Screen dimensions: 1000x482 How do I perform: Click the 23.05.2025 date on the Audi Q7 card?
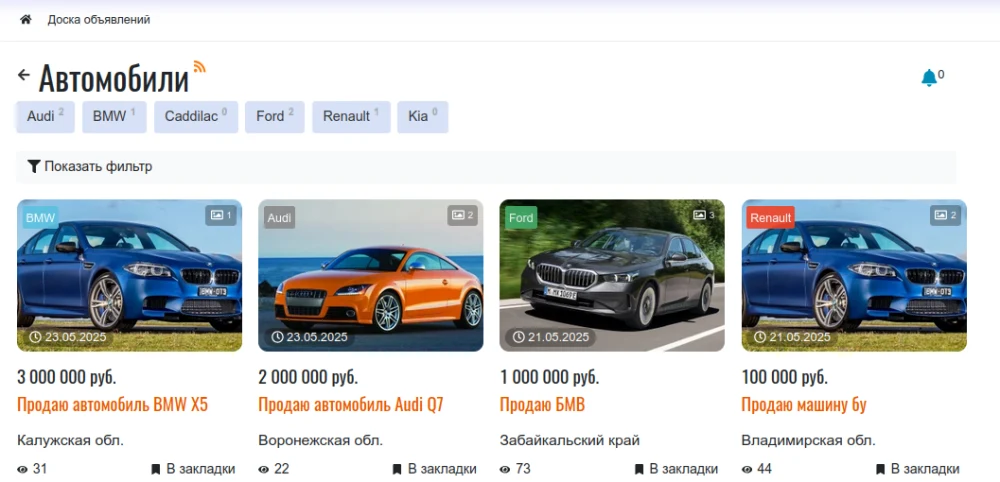point(309,337)
